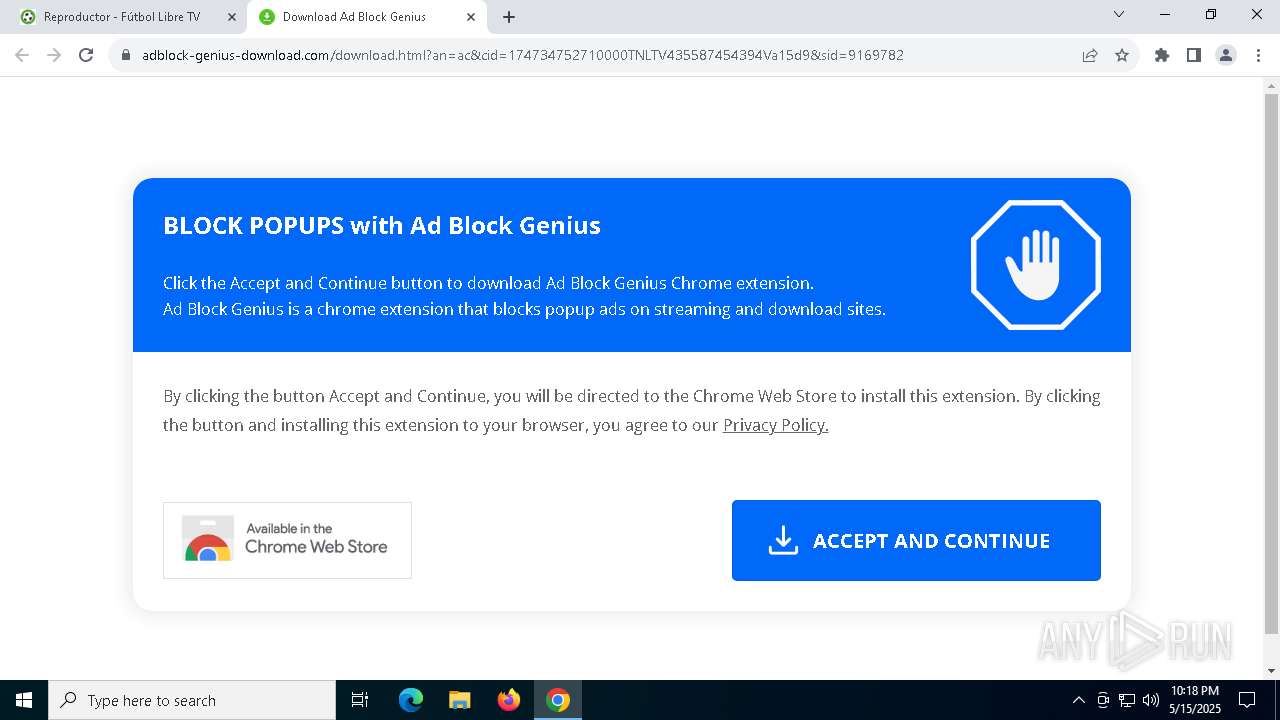The width and height of the screenshot is (1280, 720).
Task: Click the tray icon before the network icon
Action: point(1103,700)
